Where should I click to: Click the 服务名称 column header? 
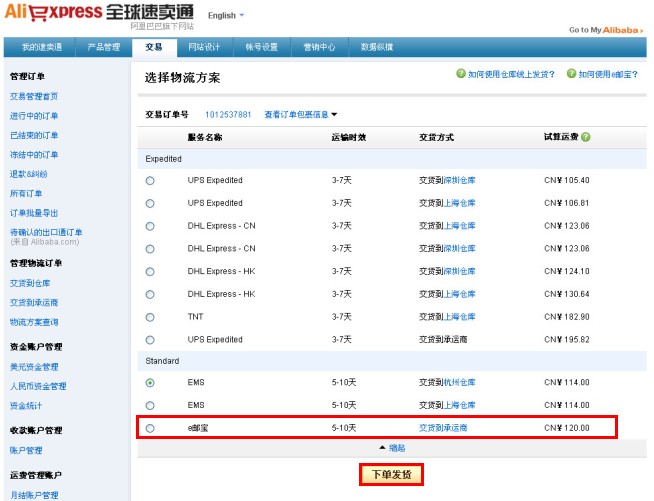205,137
